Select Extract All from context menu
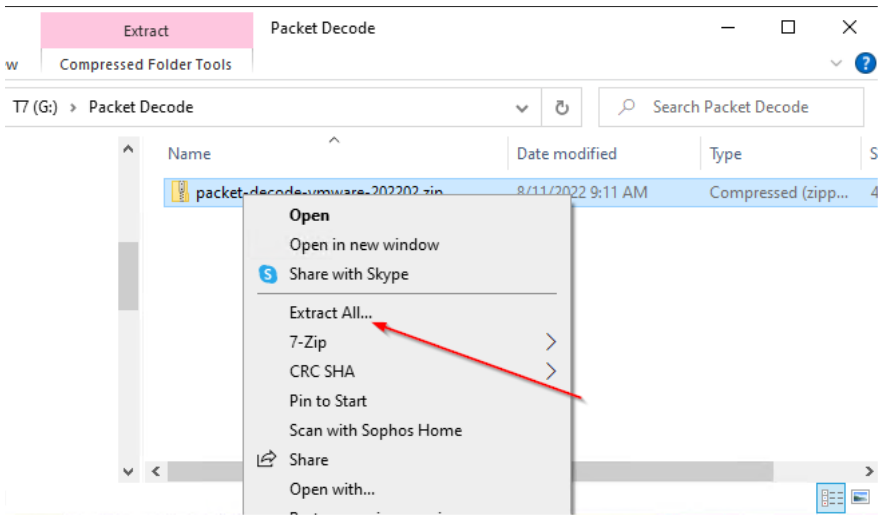The image size is (881, 528). [330, 313]
